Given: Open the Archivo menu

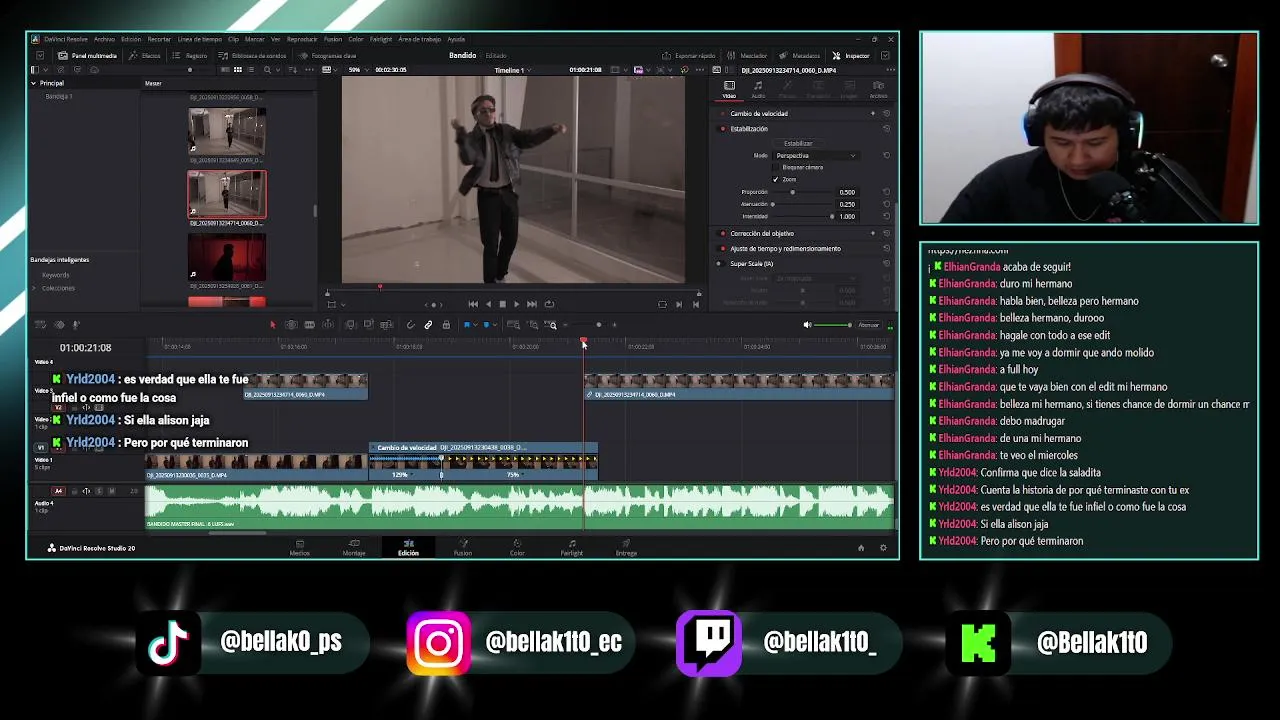Looking at the screenshot, I should (x=104, y=39).
